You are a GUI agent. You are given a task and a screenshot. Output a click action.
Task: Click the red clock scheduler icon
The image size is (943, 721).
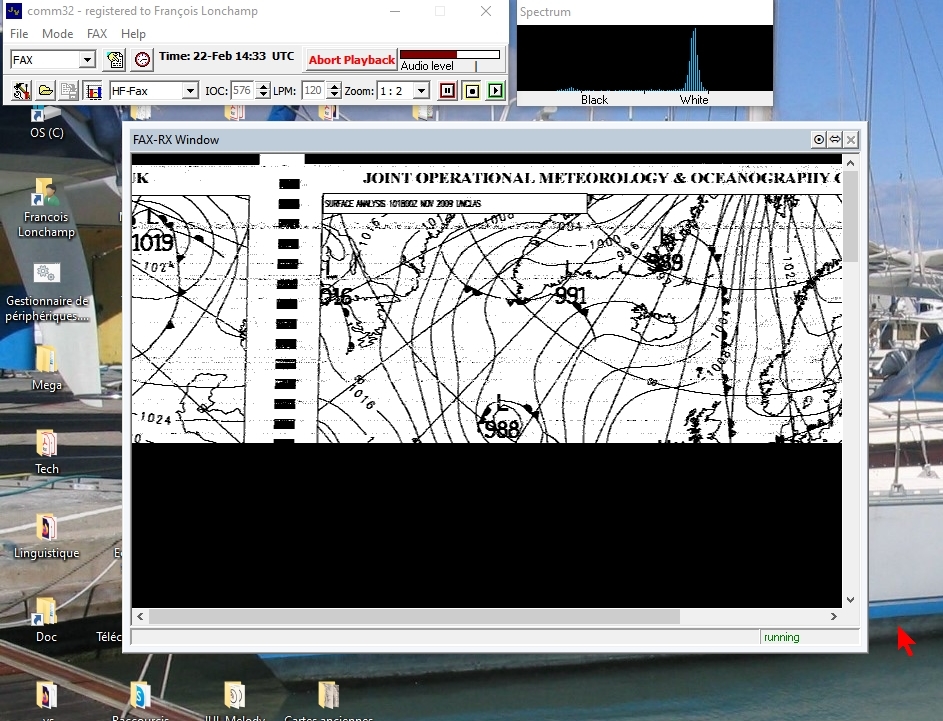click(x=143, y=60)
